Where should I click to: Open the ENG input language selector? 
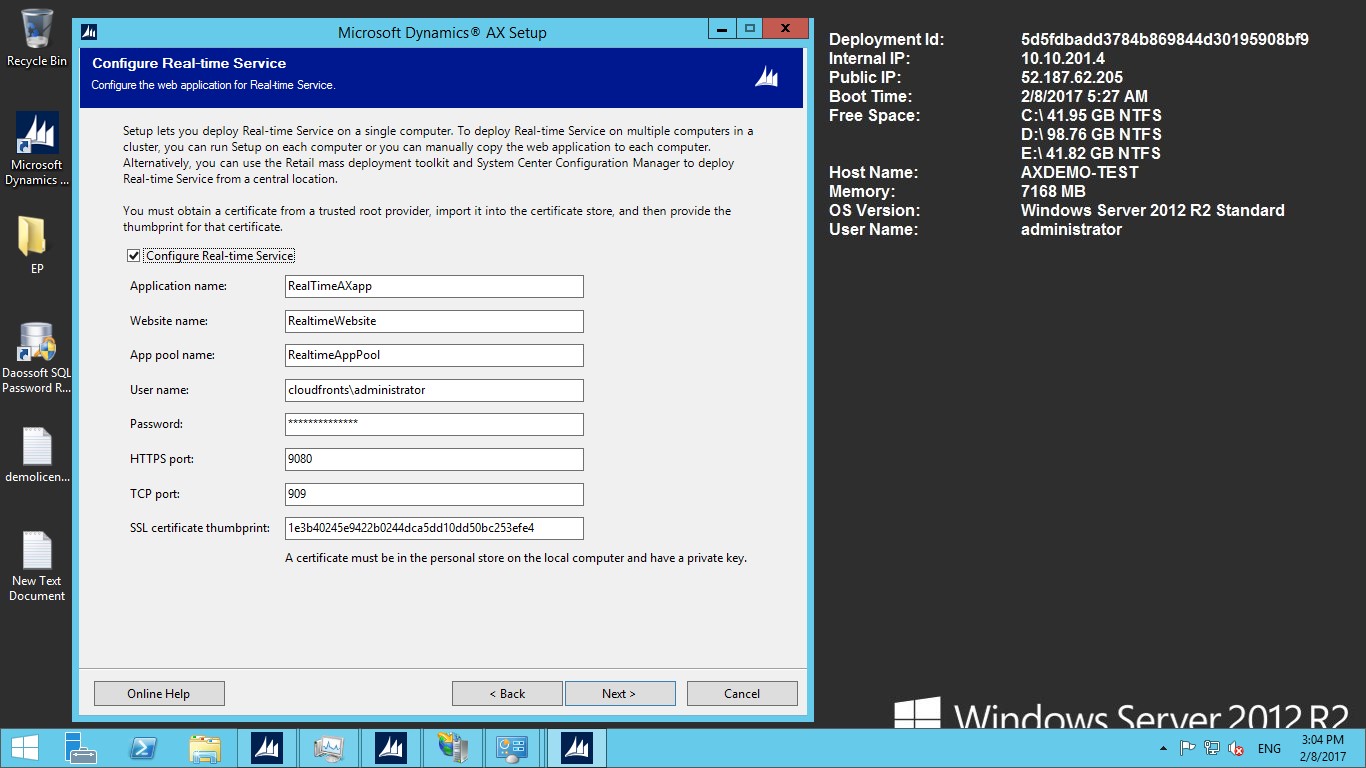click(1269, 748)
